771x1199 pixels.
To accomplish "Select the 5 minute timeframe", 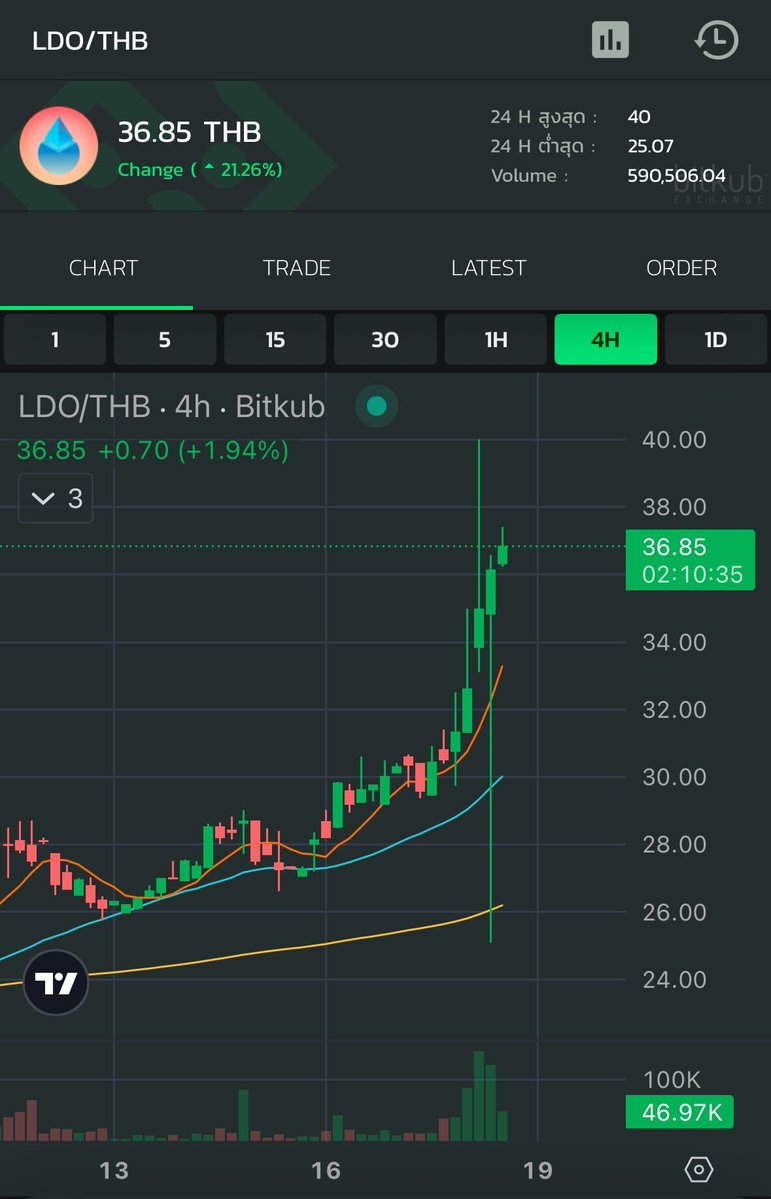I will pos(165,340).
